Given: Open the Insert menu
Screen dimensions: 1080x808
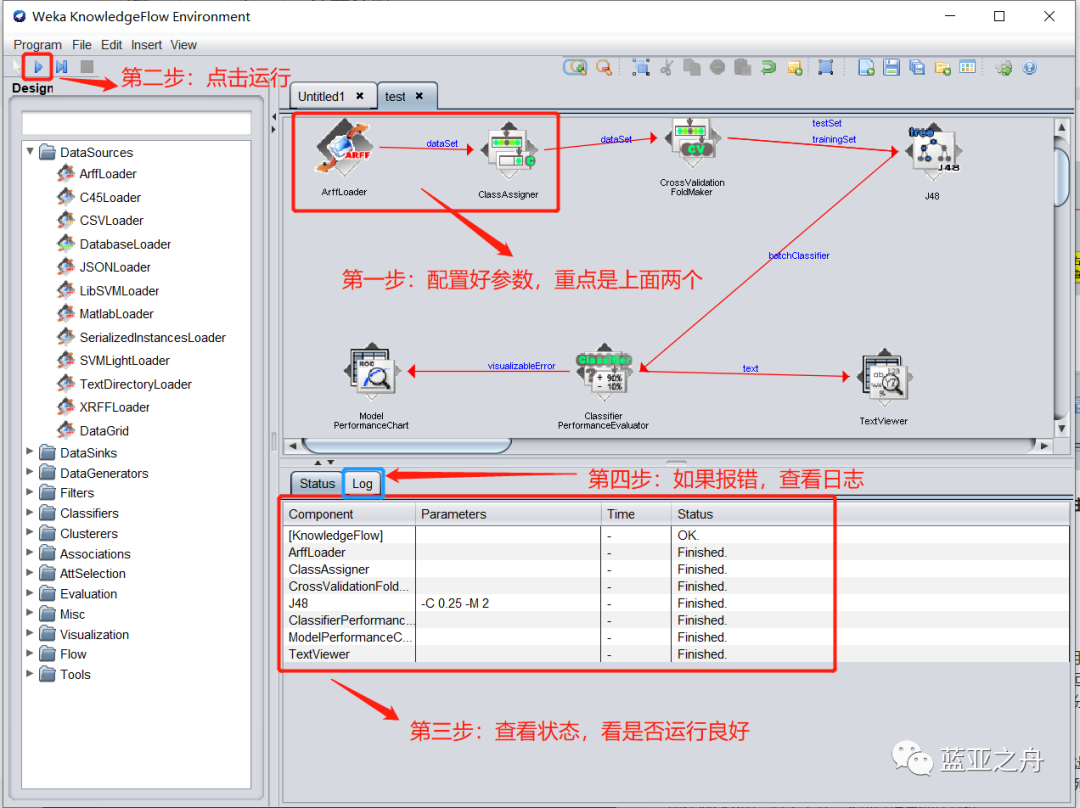Looking at the screenshot, I should pyautogui.click(x=146, y=45).
